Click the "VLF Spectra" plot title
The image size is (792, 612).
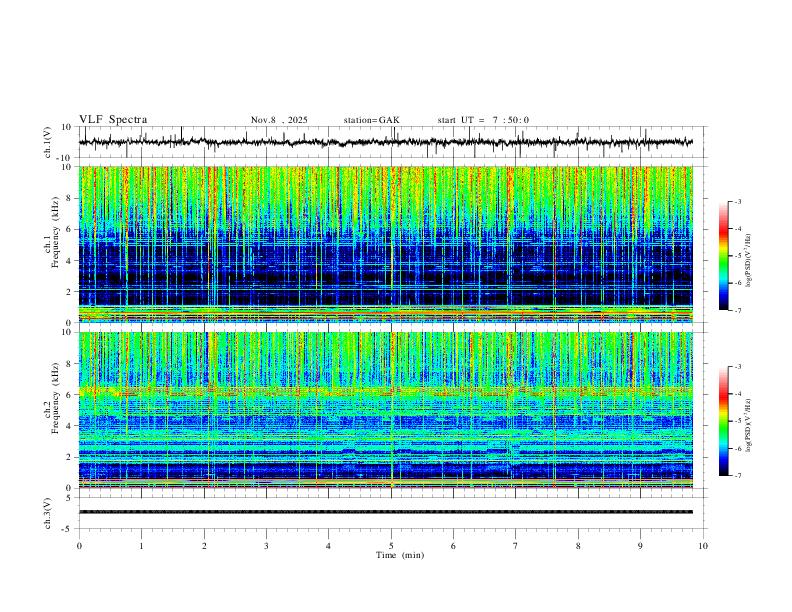(113, 120)
